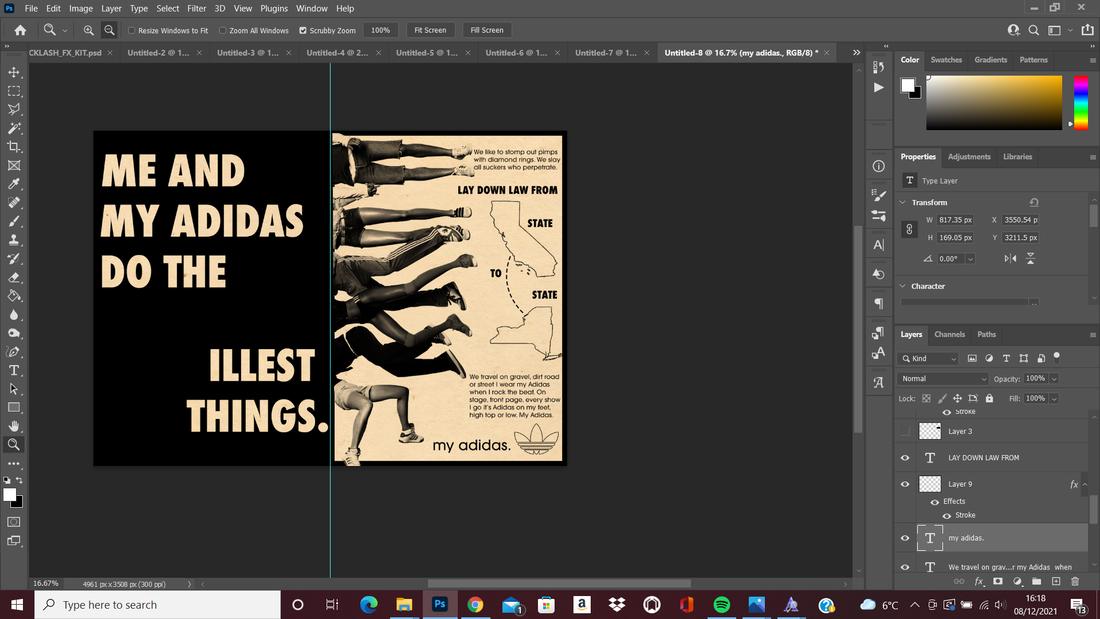Pick a color in the color field

pyautogui.click(x=994, y=102)
